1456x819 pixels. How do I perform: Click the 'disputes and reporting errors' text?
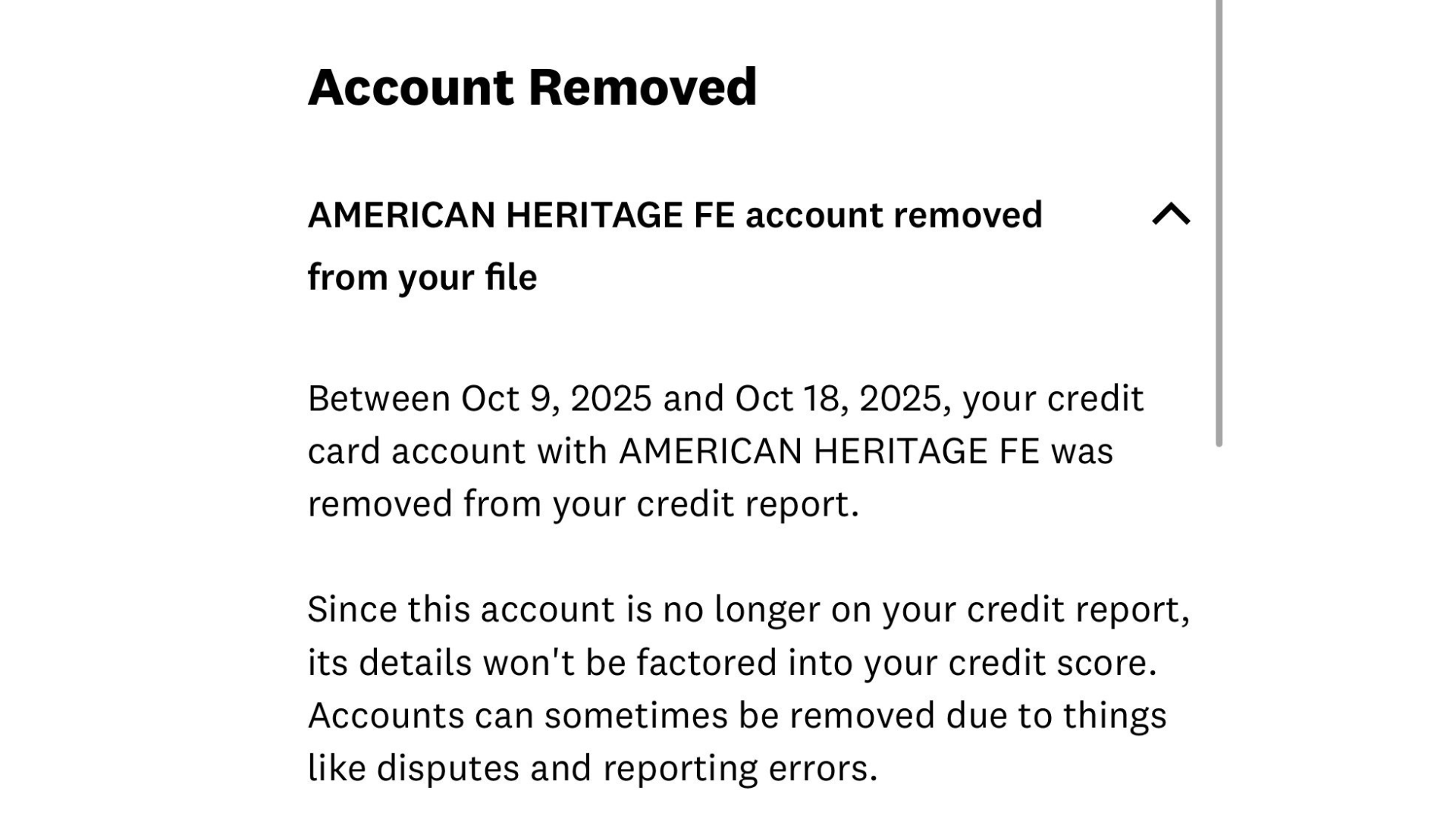coord(626,768)
